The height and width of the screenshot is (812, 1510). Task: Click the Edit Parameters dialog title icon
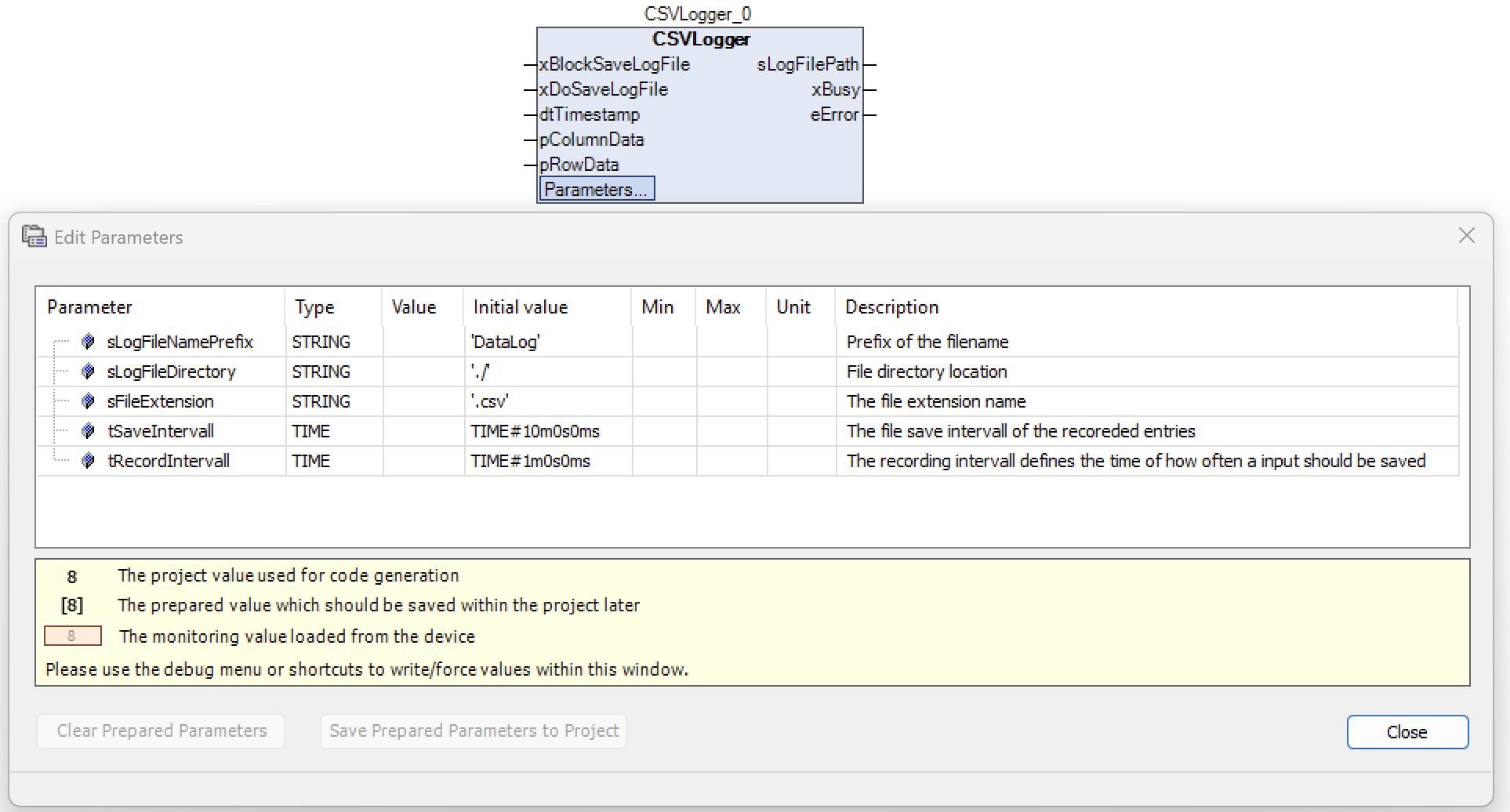[x=34, y=237]
